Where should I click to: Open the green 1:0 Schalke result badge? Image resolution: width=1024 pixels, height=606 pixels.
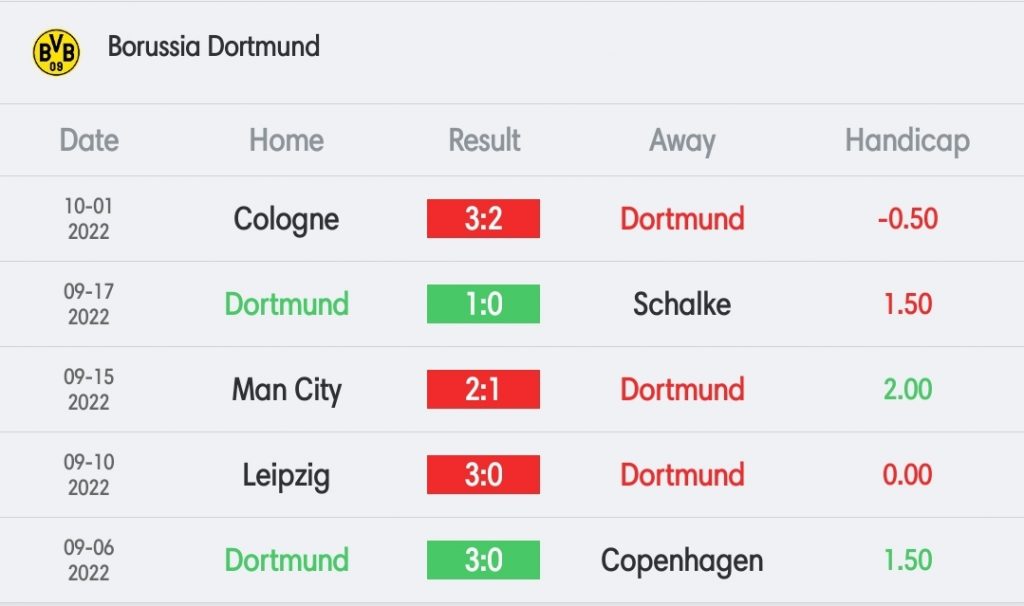483,304
